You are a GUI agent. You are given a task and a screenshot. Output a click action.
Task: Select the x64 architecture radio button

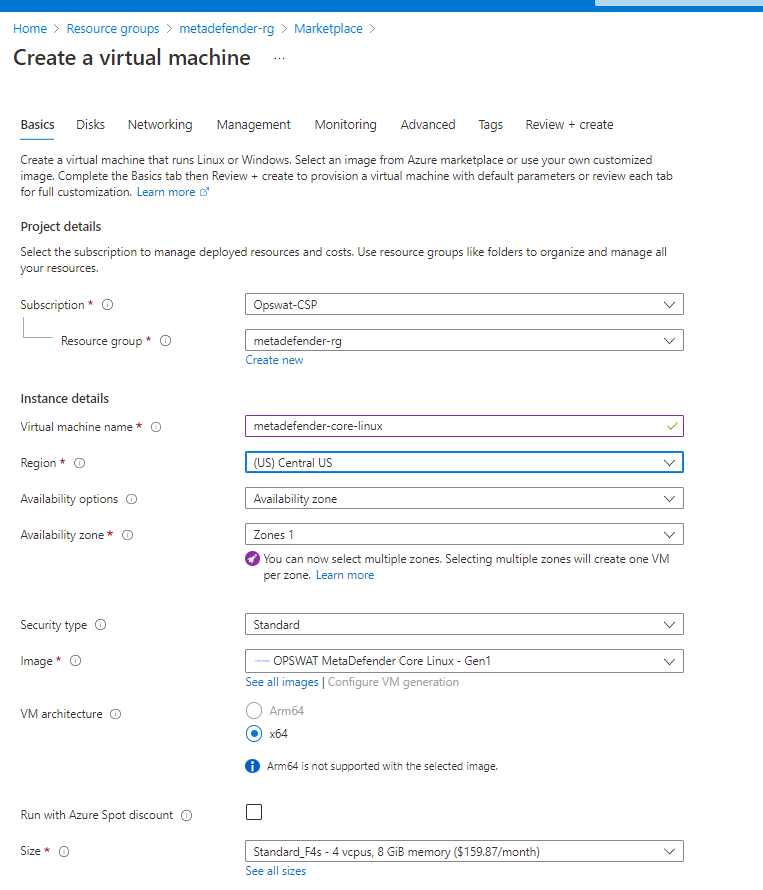point(254,734)
